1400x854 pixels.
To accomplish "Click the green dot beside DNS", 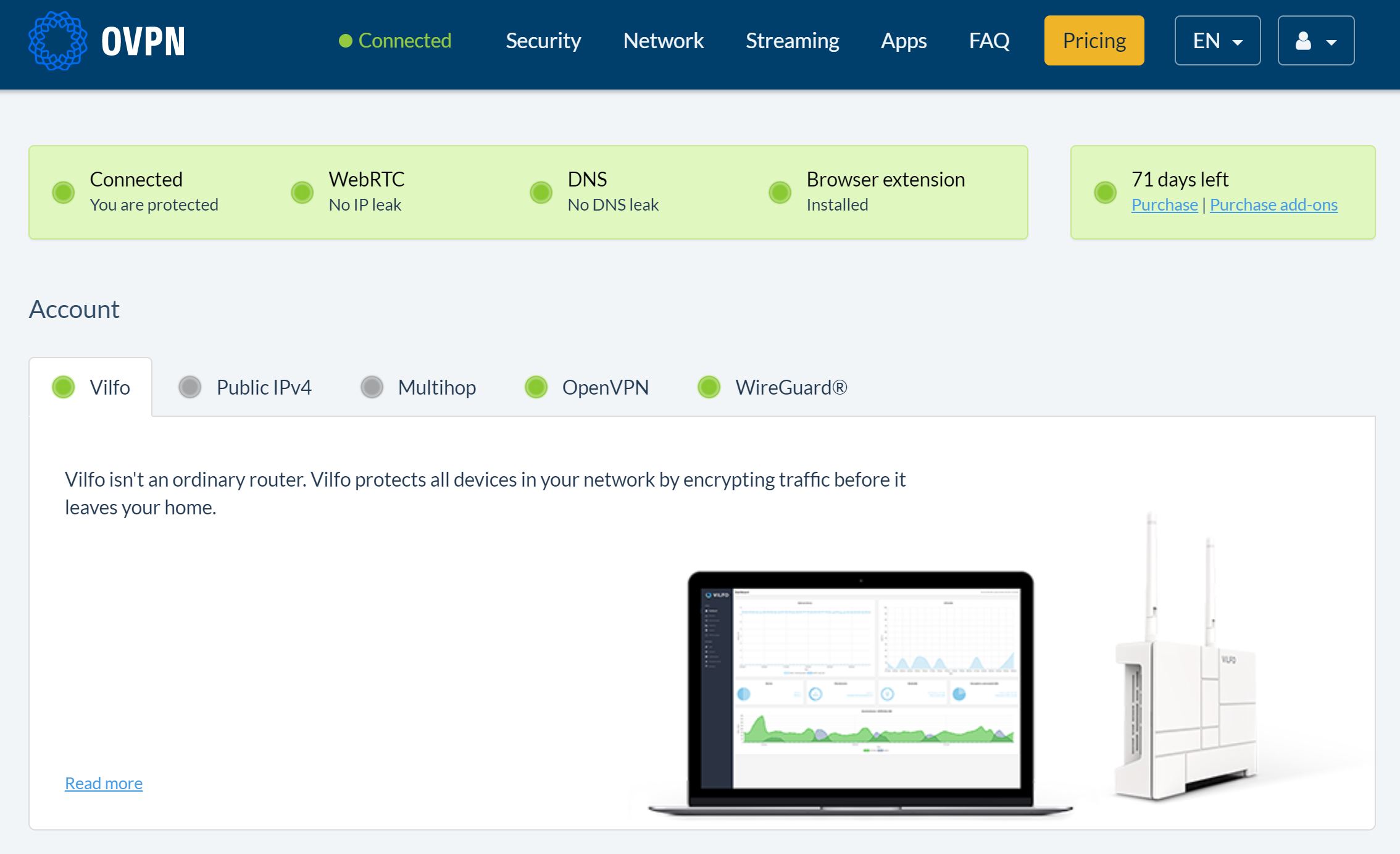I will tap(541, 192).
